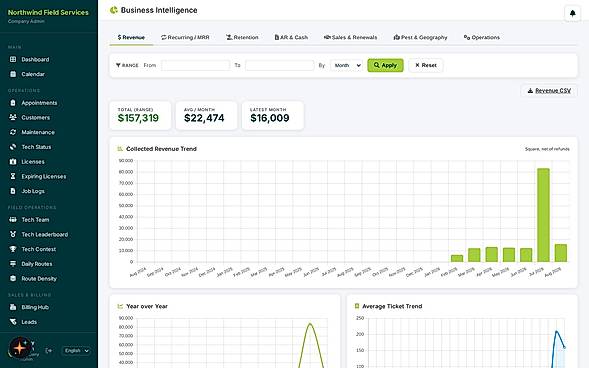Open Tech Leaderboard from sidebar
The height and width of the screenshot is (368, 589).
[x=45, y=234]
